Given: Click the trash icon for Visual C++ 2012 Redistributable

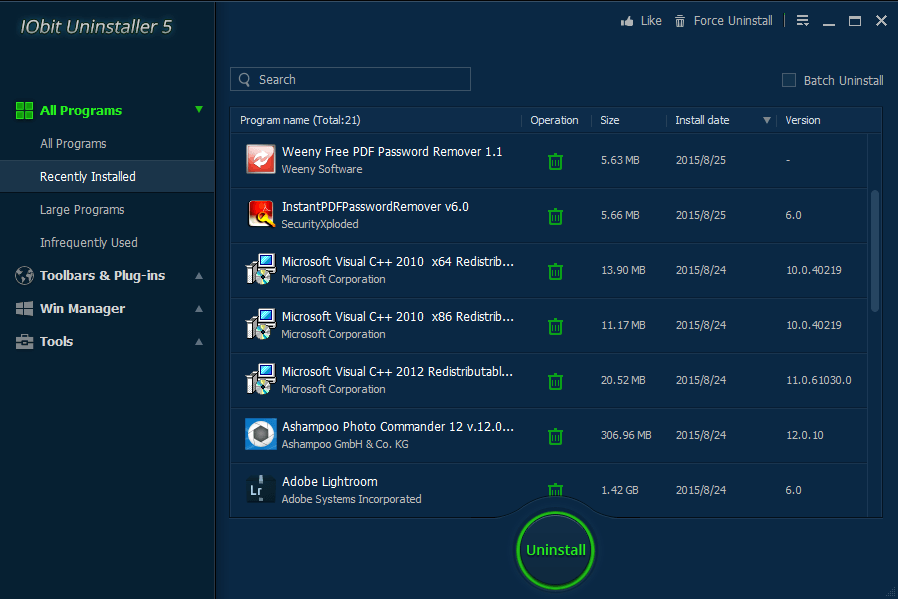Looking at the screenshot, I should 555,381.
